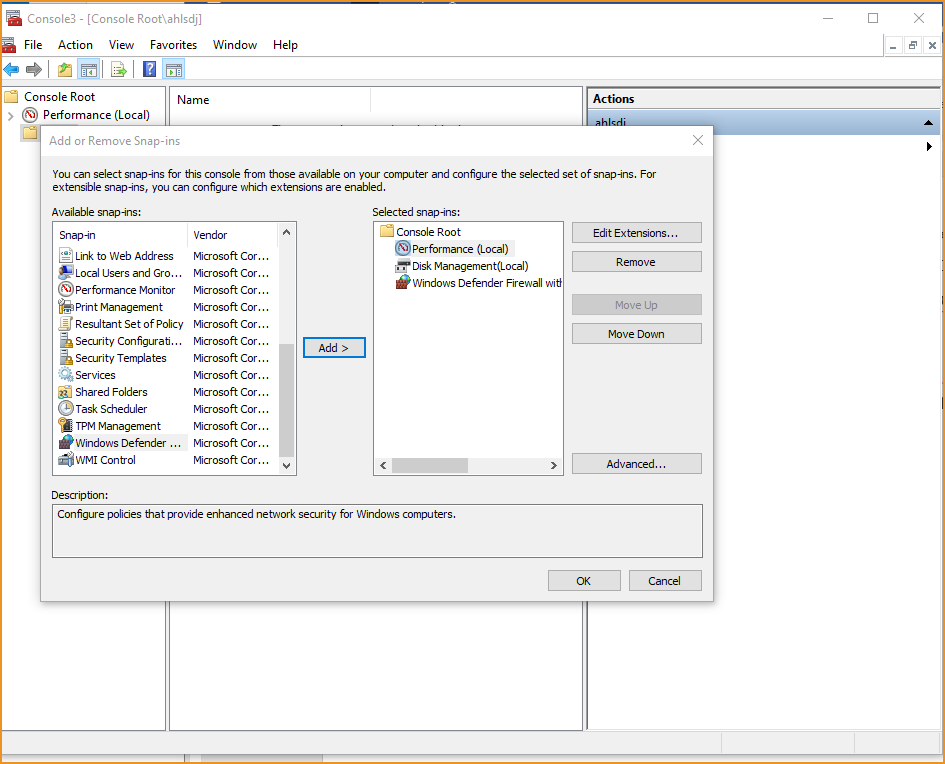Open the View menu
This screenshot has width=945, height=764.
[121, 45]
